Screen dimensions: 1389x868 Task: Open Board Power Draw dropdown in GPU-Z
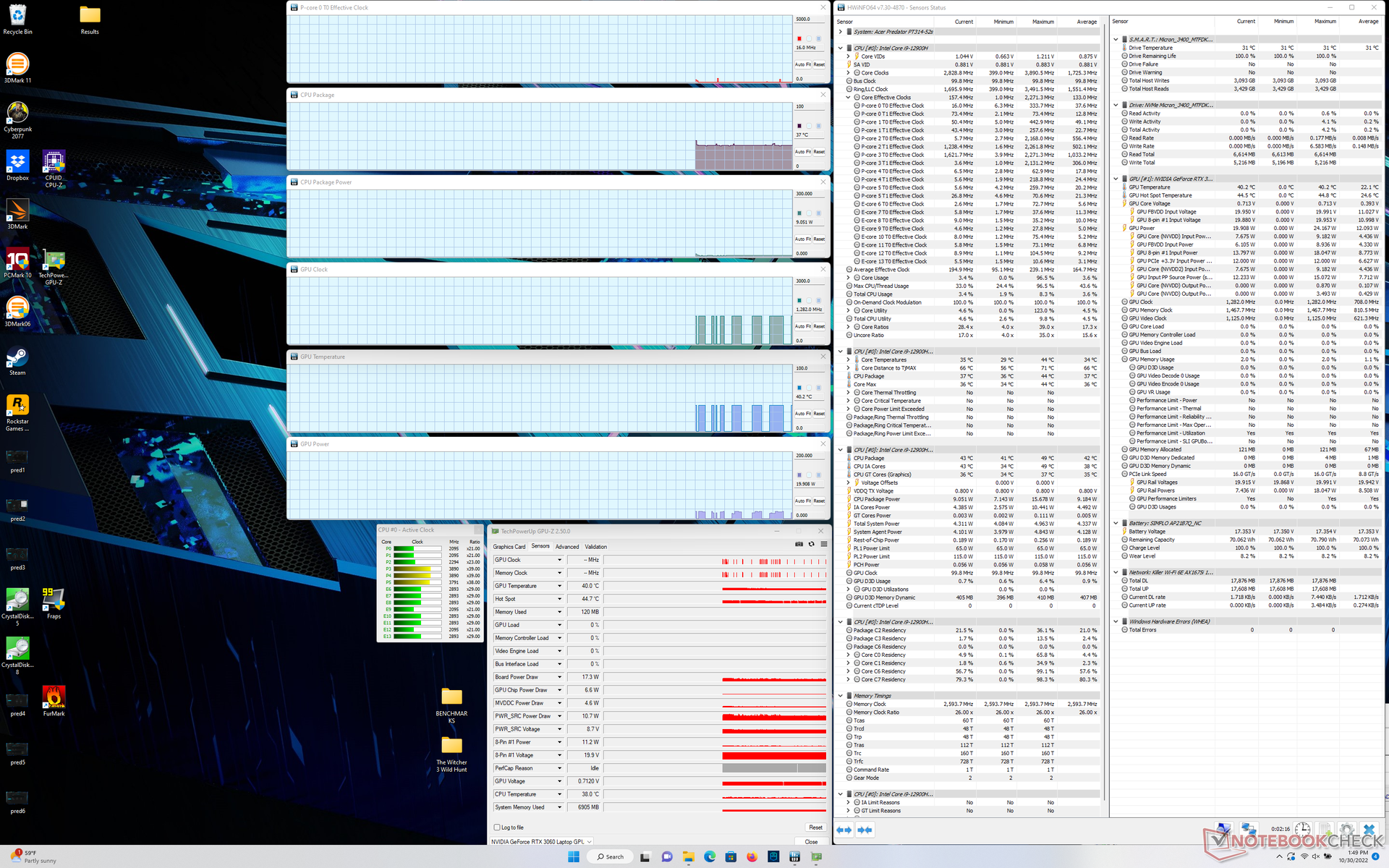pyautogui.click(x=559, y=677)
